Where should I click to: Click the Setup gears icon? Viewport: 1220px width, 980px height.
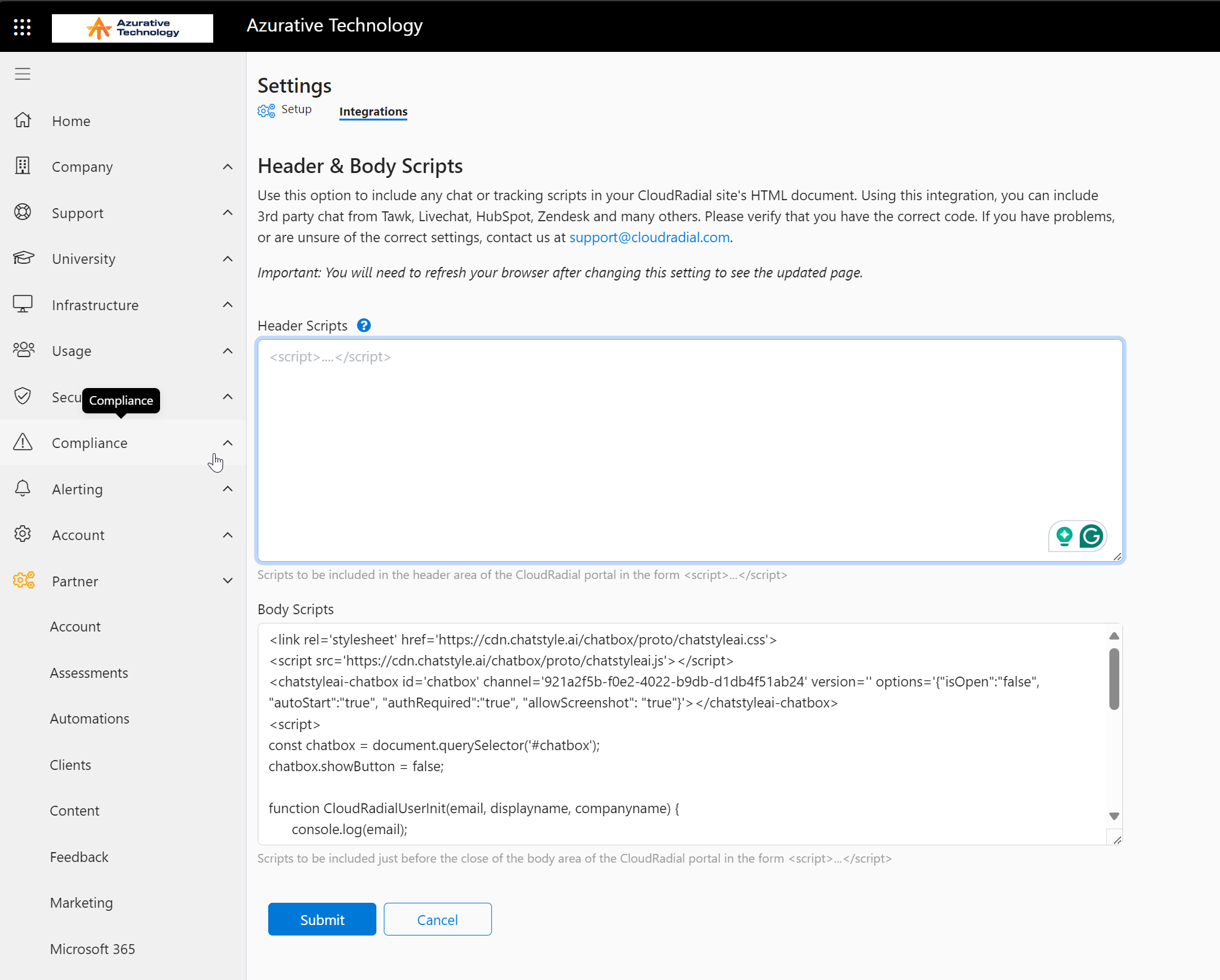tap(266, 111)
